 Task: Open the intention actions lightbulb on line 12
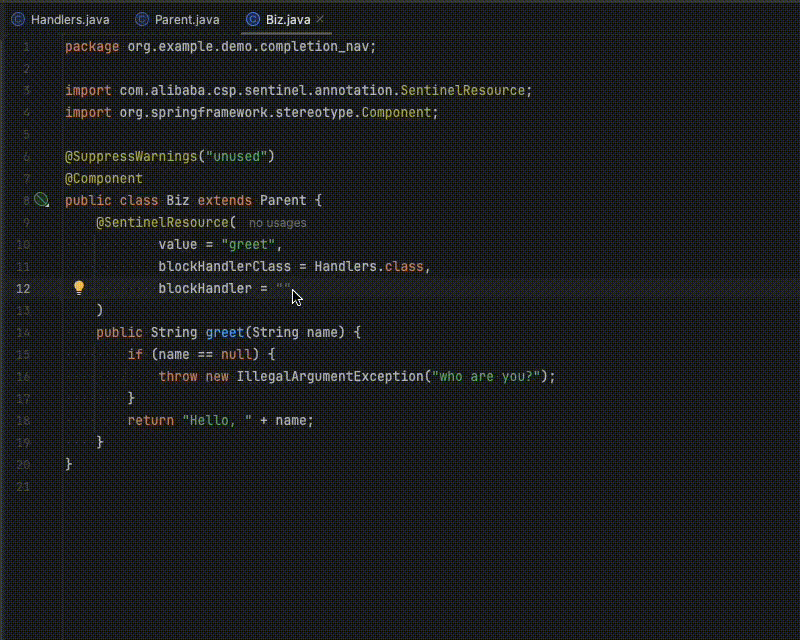tap(80, 288)
